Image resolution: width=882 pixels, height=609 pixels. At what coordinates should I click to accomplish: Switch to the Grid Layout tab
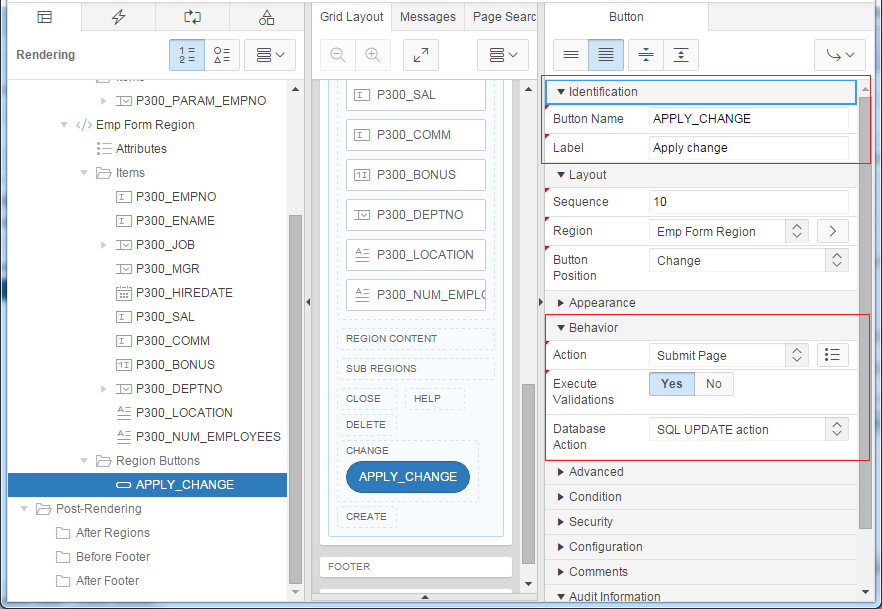(352, 17)
